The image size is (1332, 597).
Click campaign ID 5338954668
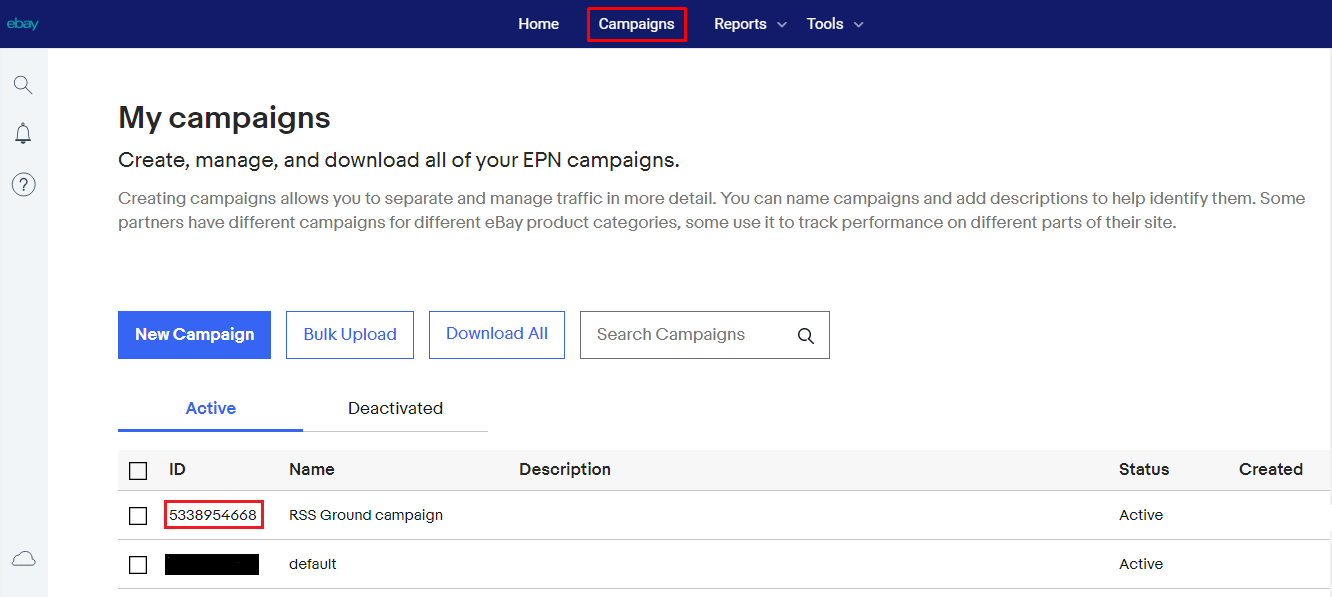point(213,515)
